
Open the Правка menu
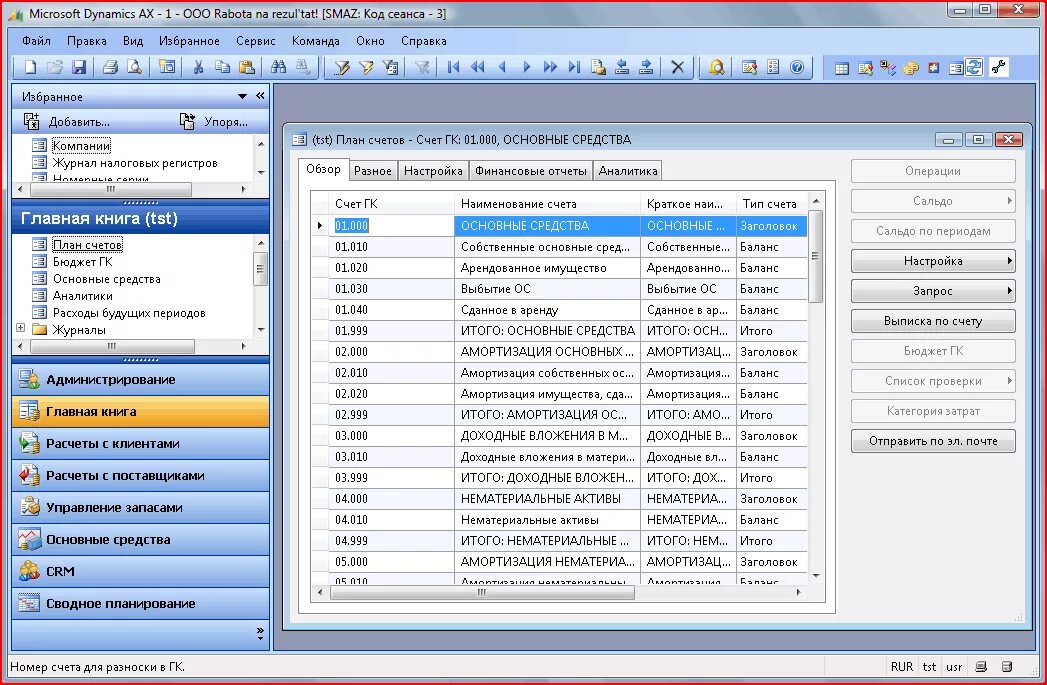87,41
